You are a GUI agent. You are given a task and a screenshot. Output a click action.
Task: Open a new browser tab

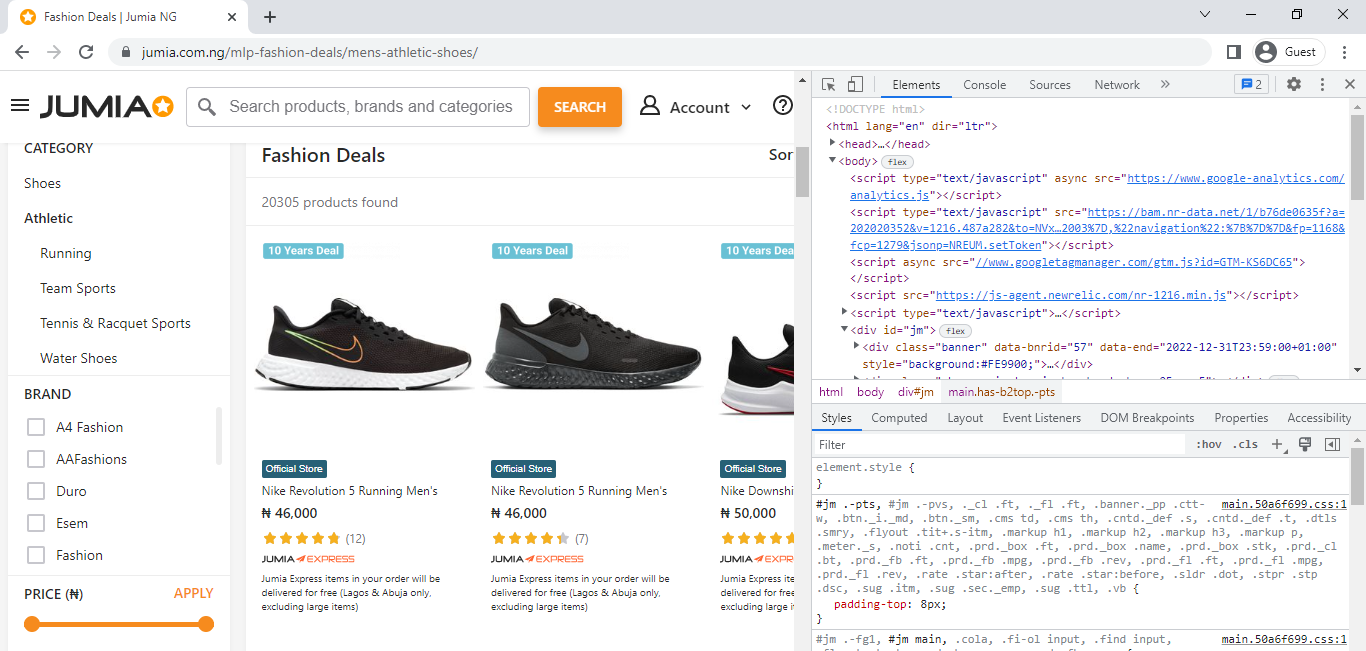click(270, 17)
